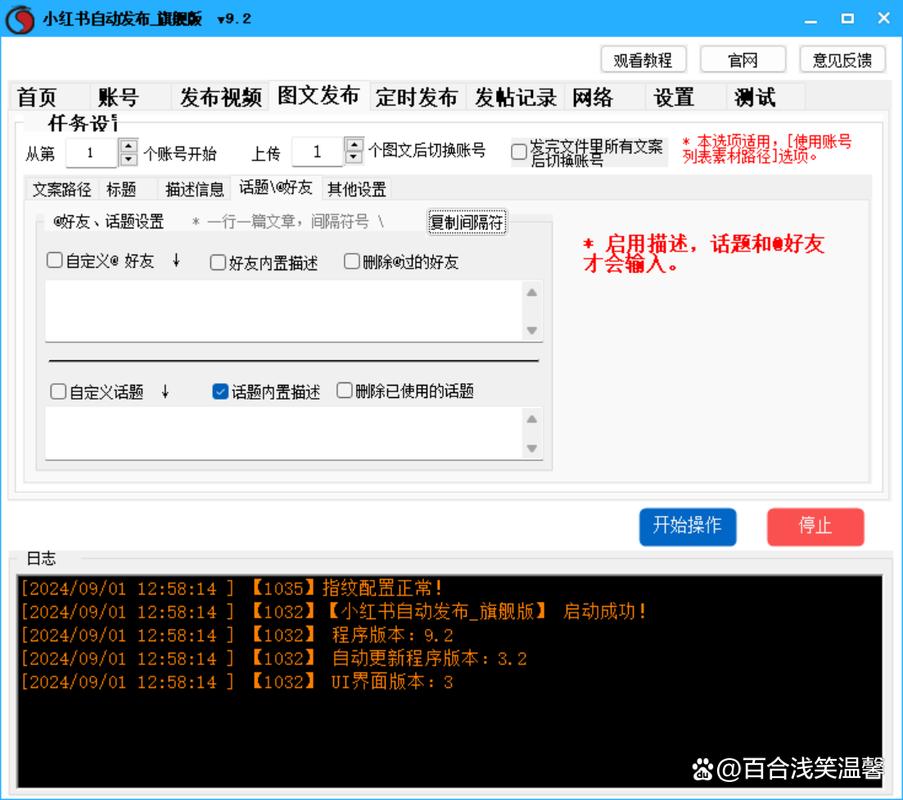Screen dimensions: 903x800
Task: Open the 观看教程 tutorial button
Action: [643, 60]
